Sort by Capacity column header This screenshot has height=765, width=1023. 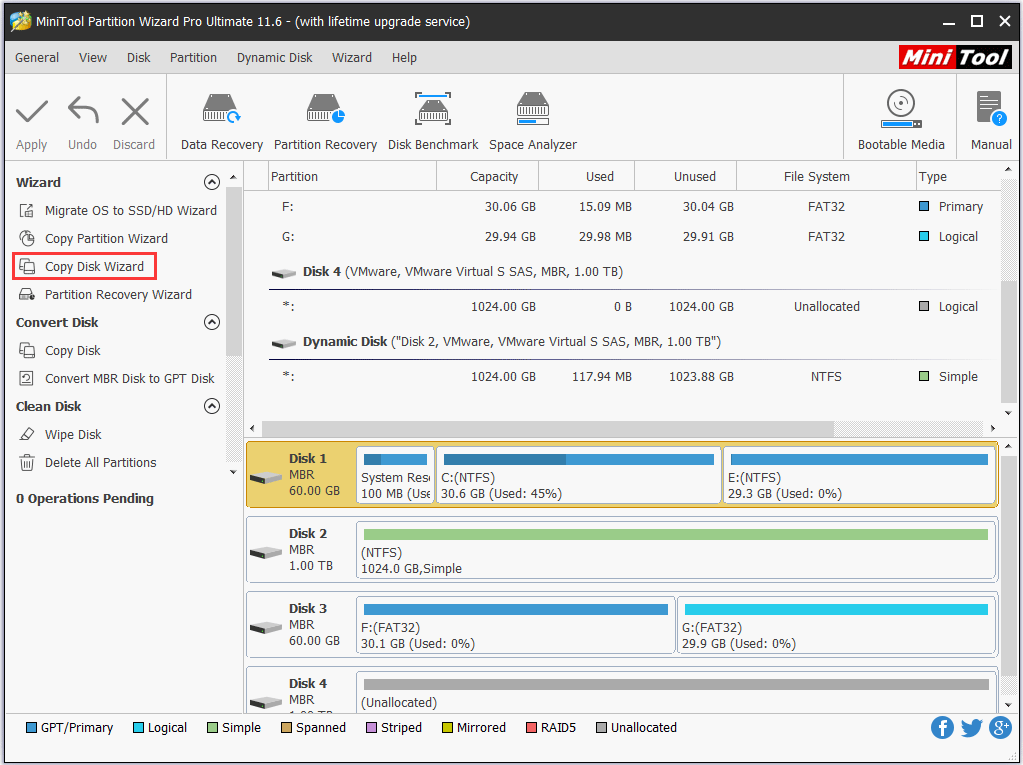pyautogui.click(x=487, y=177)
